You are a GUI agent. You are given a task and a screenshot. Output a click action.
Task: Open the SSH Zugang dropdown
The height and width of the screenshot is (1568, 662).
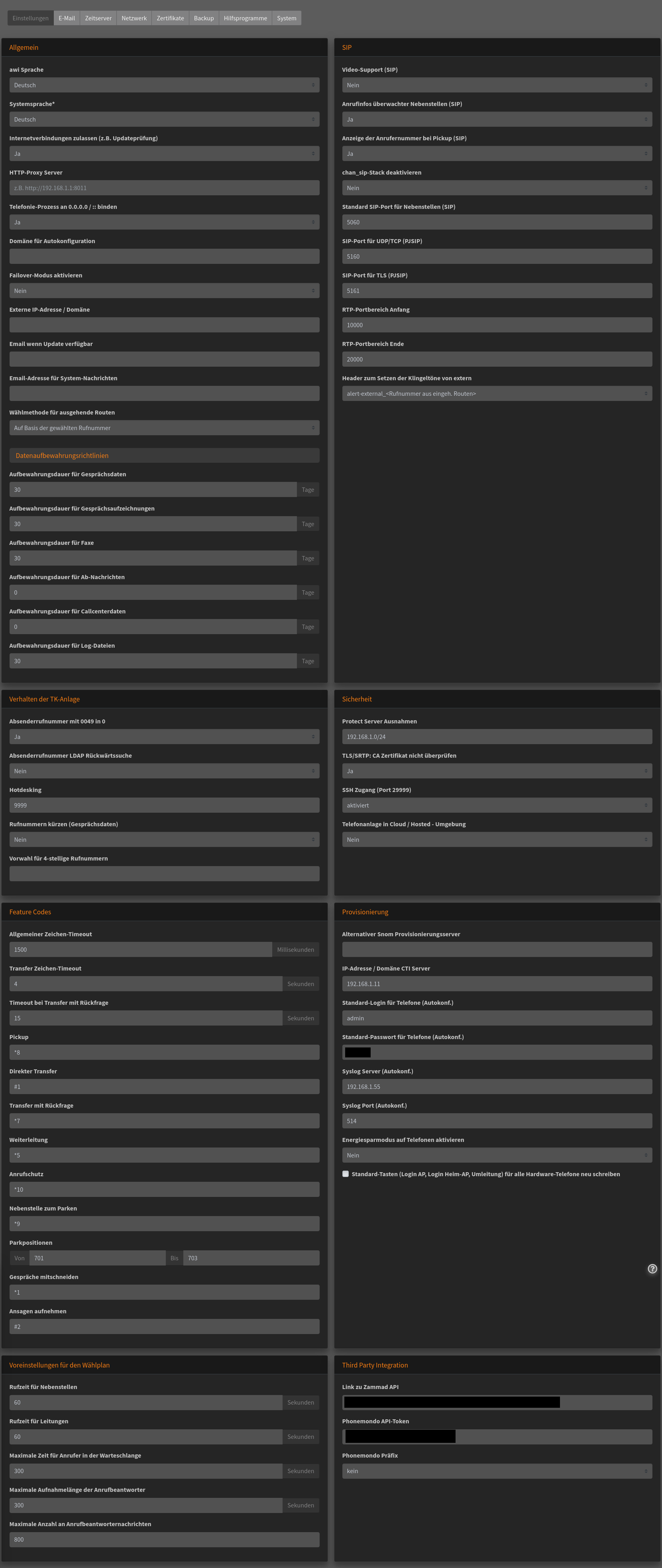pyautogui.click(x=497, y=805)
